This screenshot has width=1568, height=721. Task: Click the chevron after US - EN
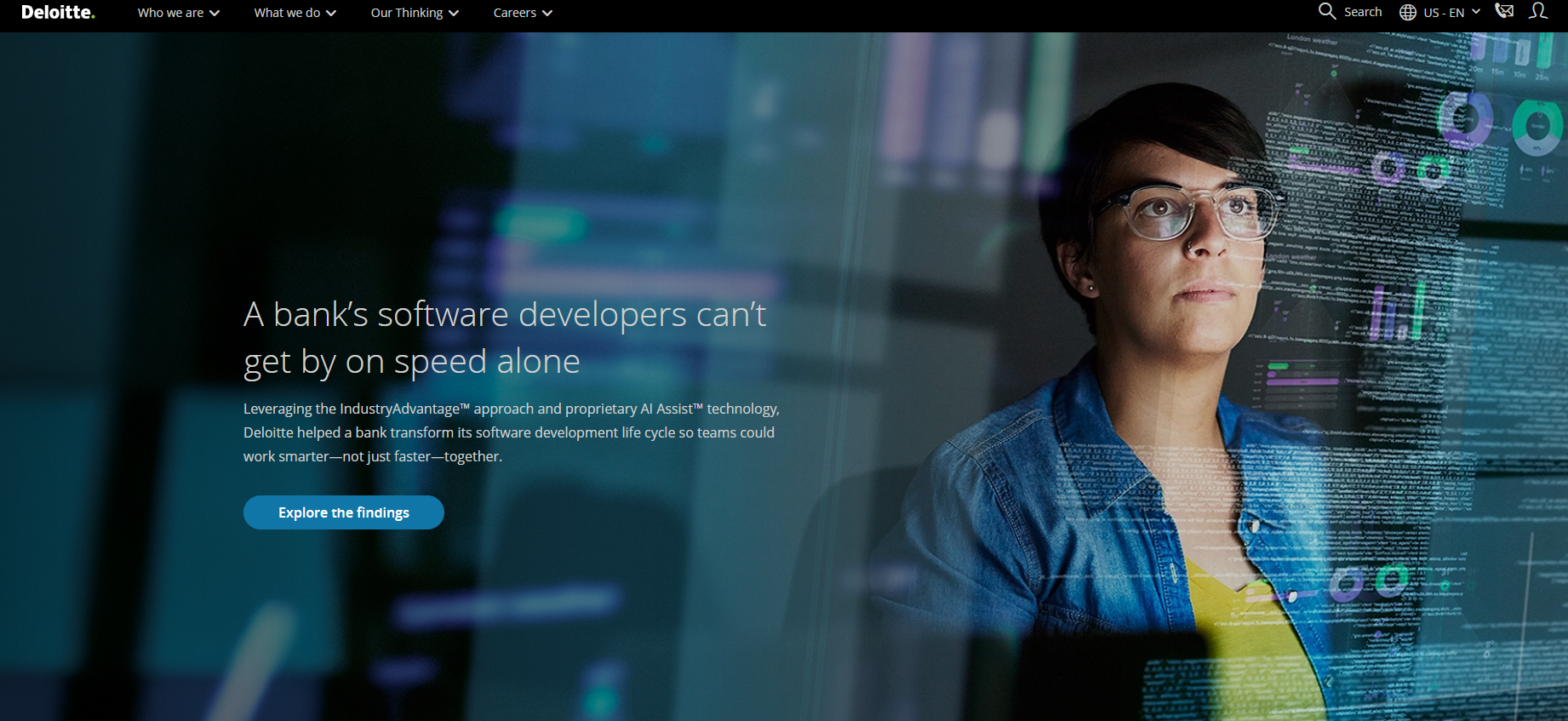pyautogui.click(x=1476, y=12)
